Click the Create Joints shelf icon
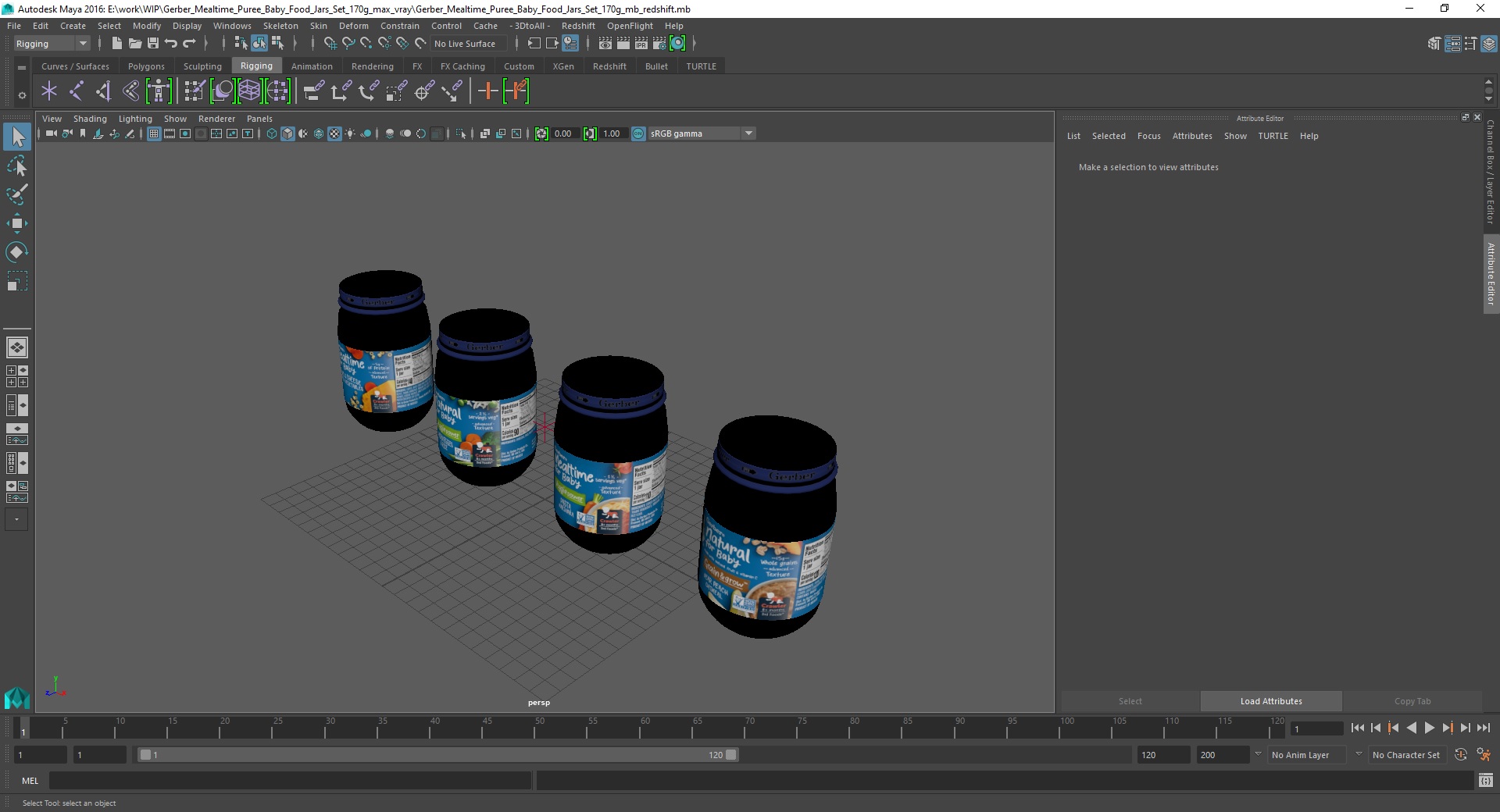The height and width of the screenshot is (812, 1500). tap(77, 91)
